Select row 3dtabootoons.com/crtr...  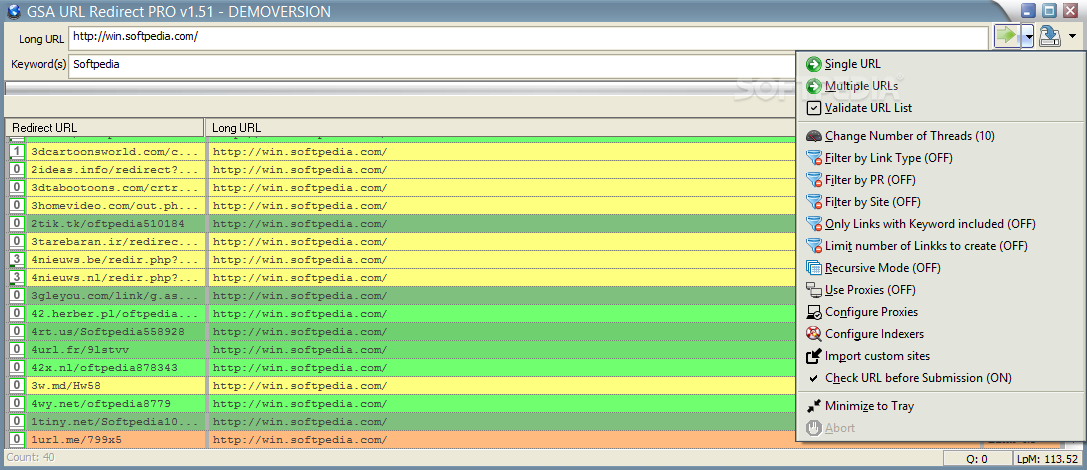pos(401,188)
